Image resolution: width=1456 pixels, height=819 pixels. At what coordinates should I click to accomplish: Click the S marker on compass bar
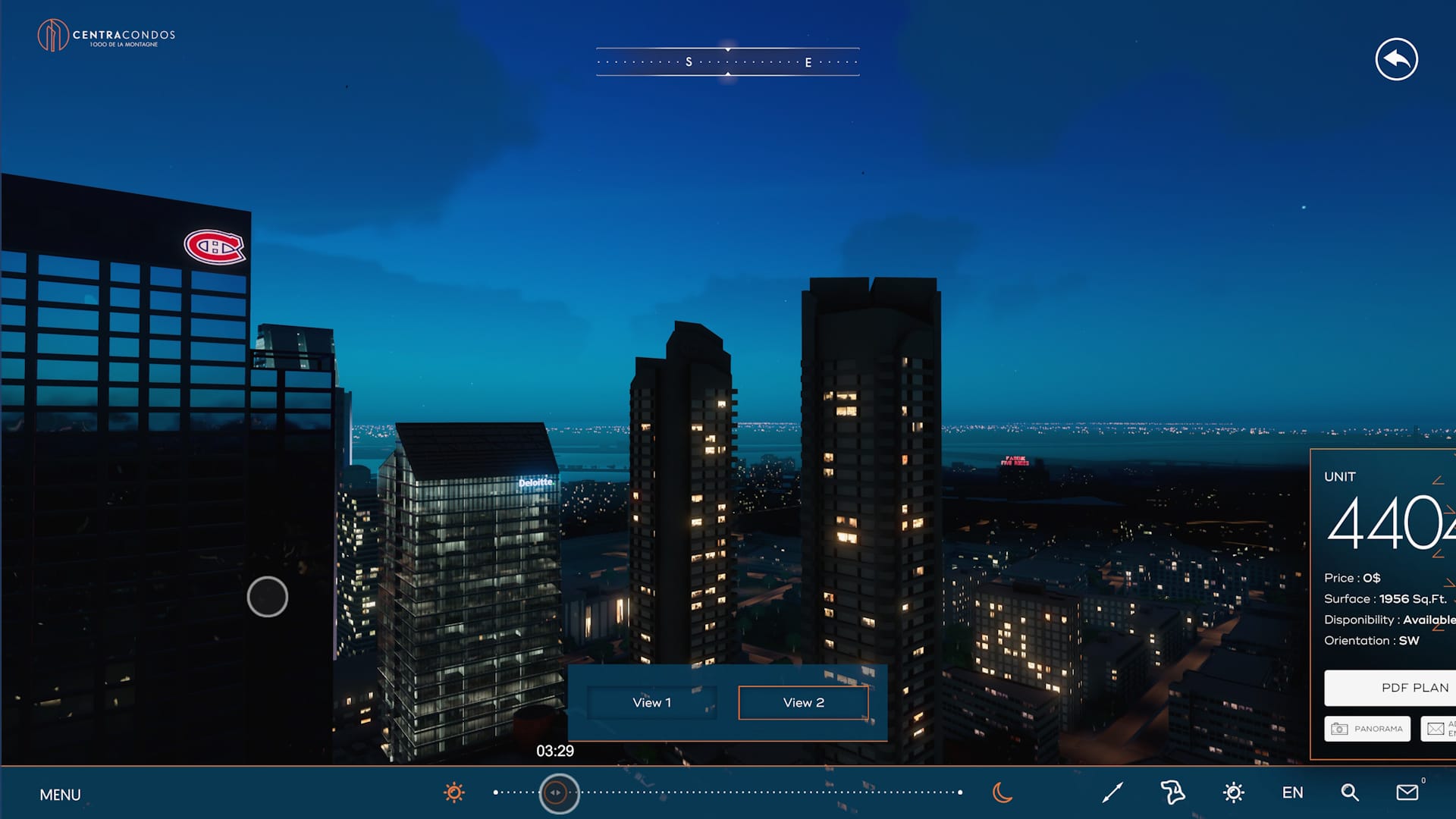click(689, 62)
